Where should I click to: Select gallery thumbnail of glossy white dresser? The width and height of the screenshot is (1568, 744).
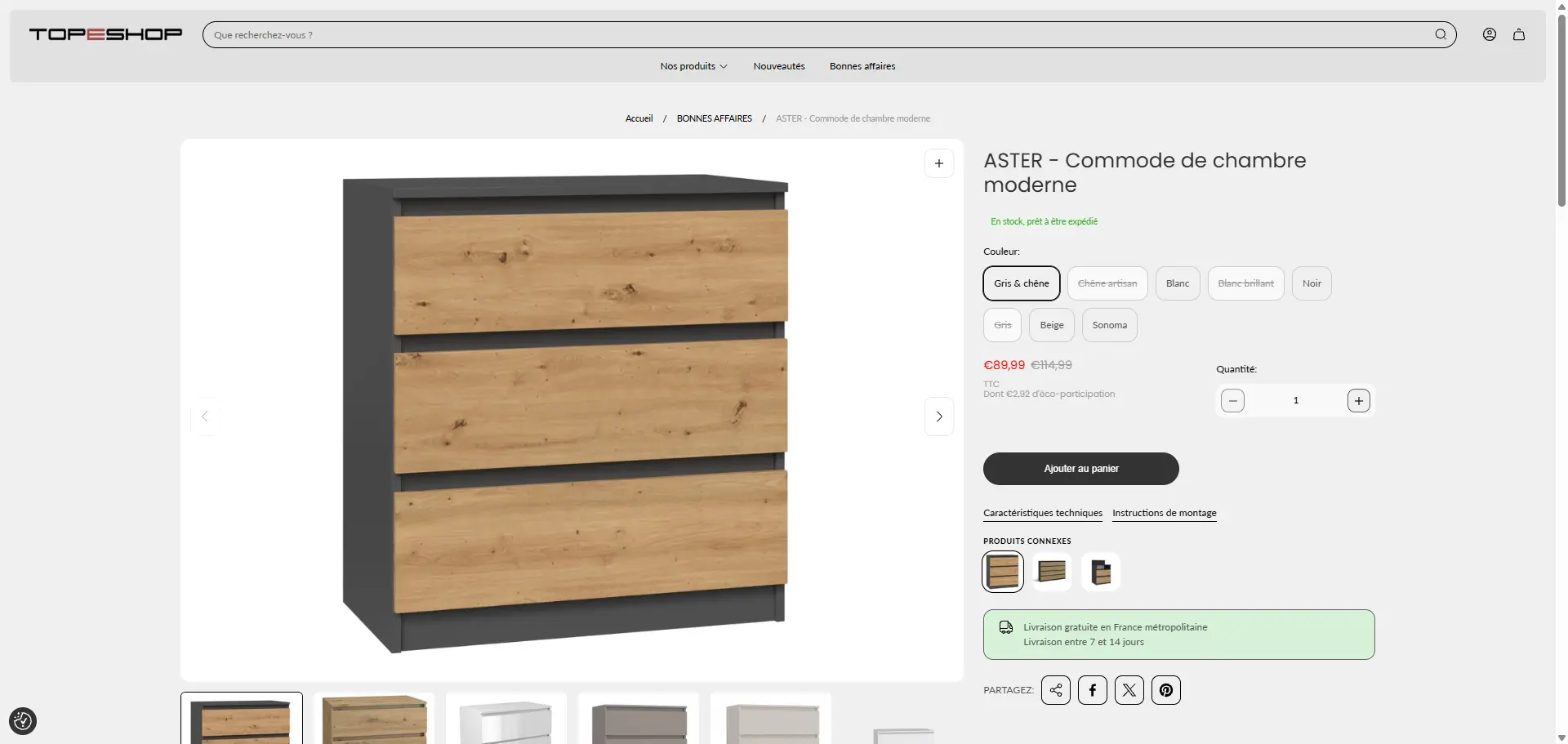pos(506,719)
